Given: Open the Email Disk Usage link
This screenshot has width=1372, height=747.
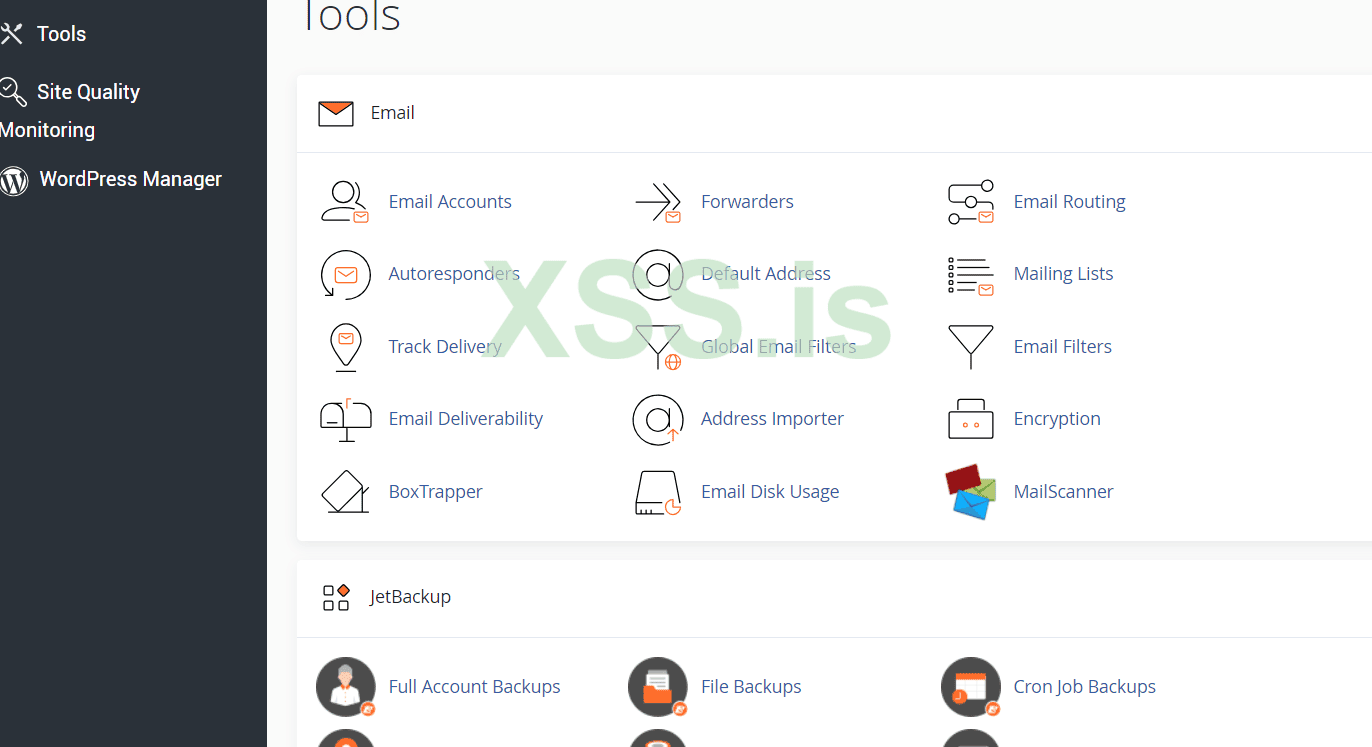Looking at the screenshot, I should (x=769, y=491).
